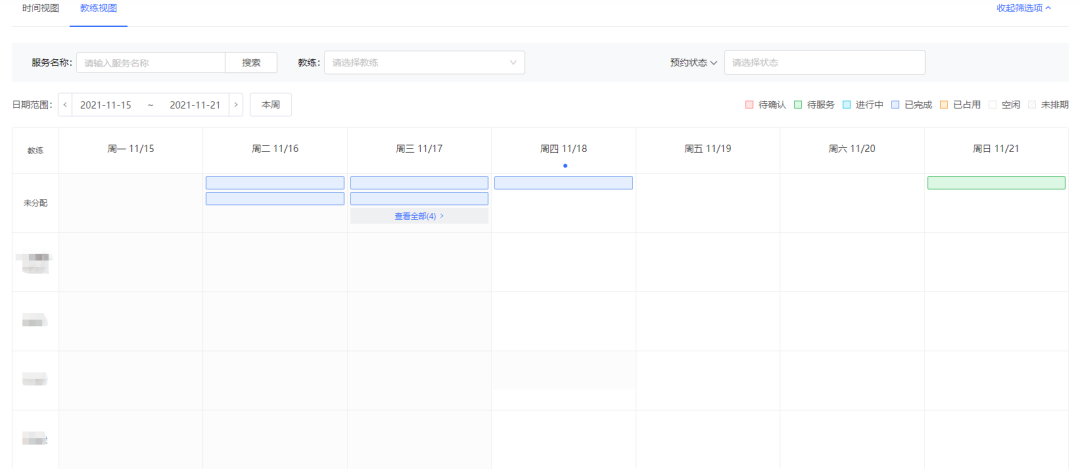Click the 已完成 legend swatch
Screen dimensions: 1080x469
[895, 105]
